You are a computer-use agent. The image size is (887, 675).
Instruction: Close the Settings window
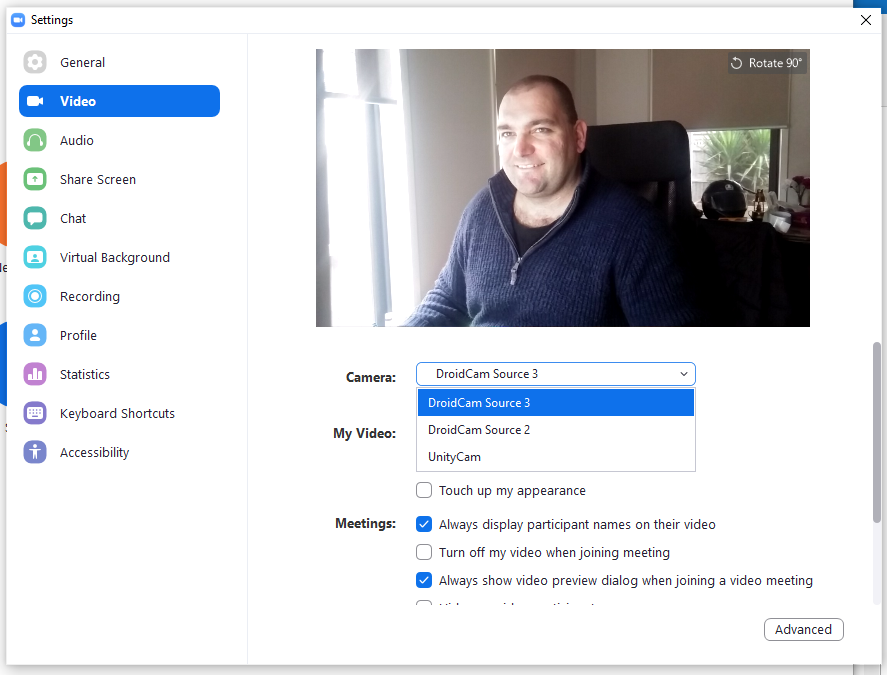pyautogui.click(x=866, y=20)
